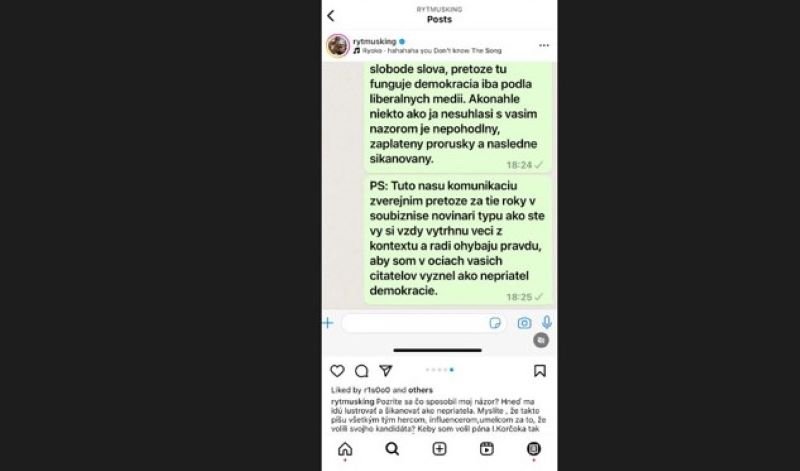Click the microphone voice message icon
The image size is (800, 471).
[547, 322]
